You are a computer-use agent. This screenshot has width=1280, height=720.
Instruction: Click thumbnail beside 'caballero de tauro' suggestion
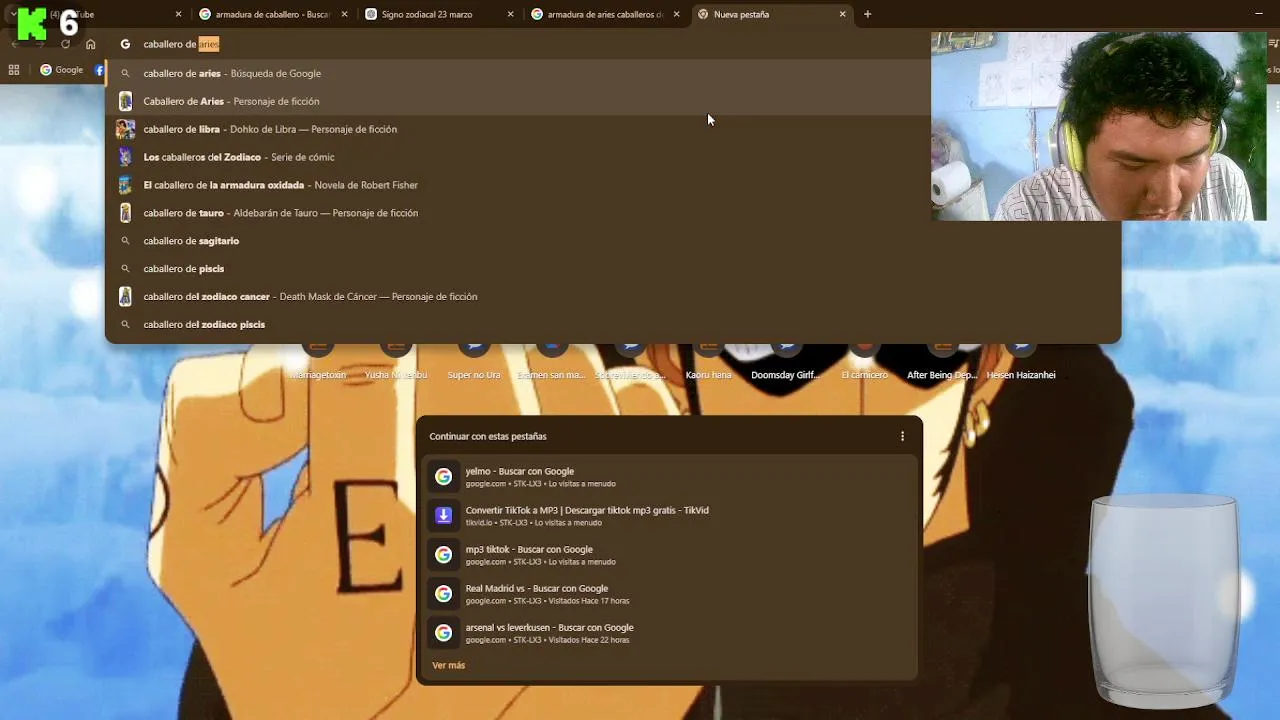[x=125, y=213]
